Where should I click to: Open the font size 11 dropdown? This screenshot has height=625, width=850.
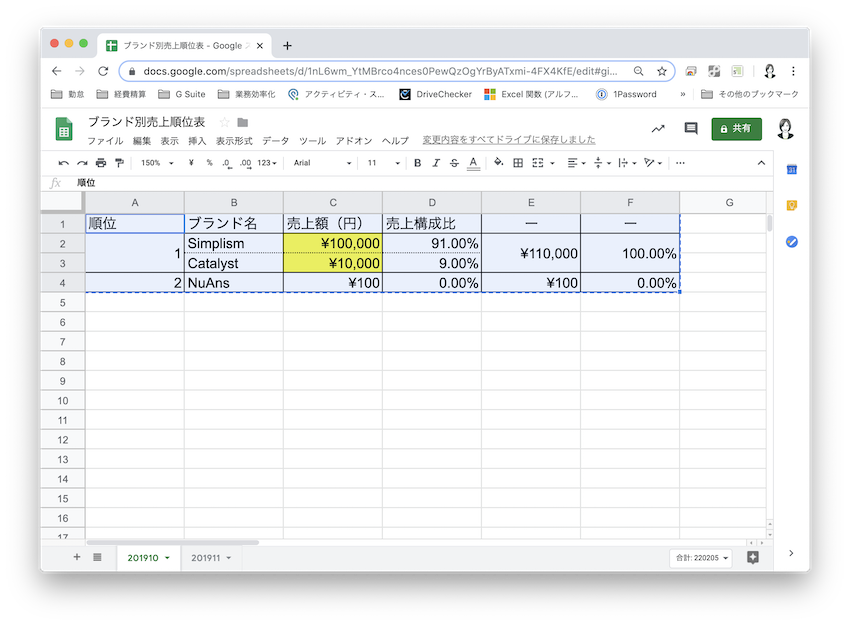click(x=383, y=163)
